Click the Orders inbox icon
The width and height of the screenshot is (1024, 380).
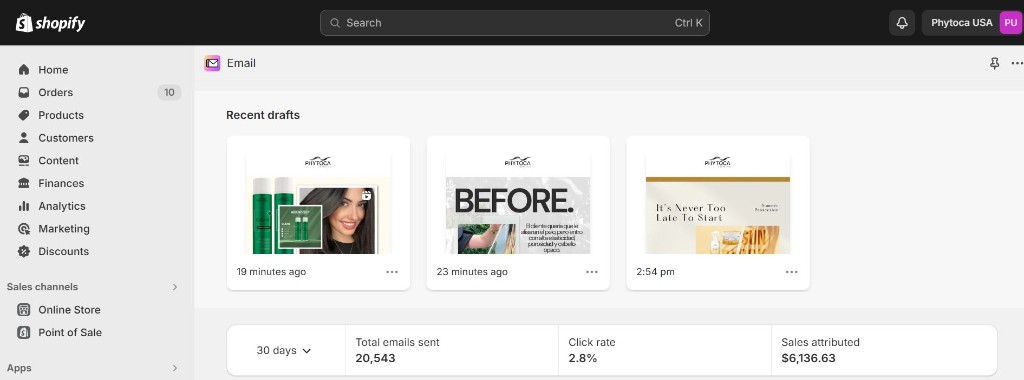point(24,93)
